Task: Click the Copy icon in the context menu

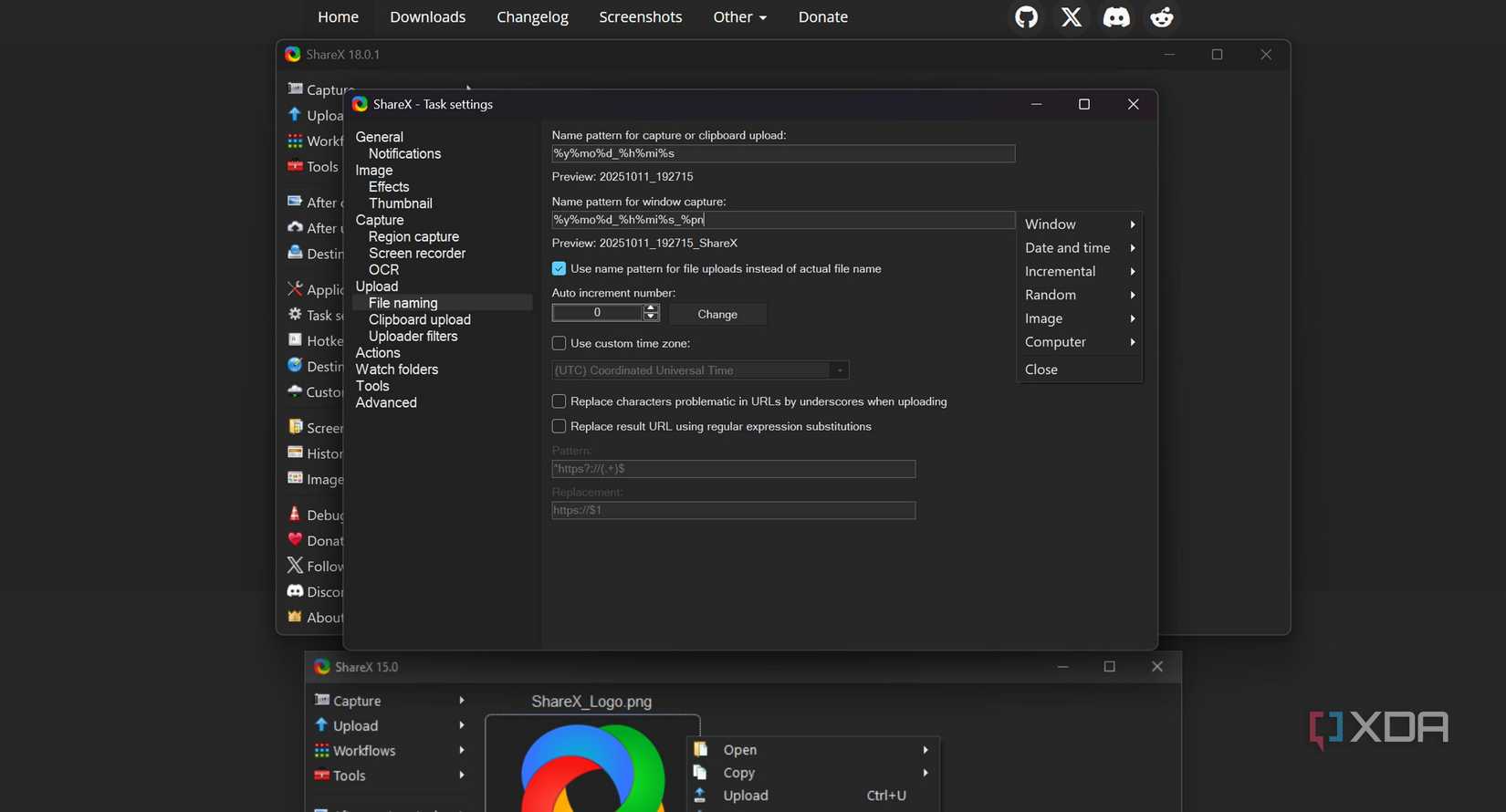Action: [x=701, y=772]
